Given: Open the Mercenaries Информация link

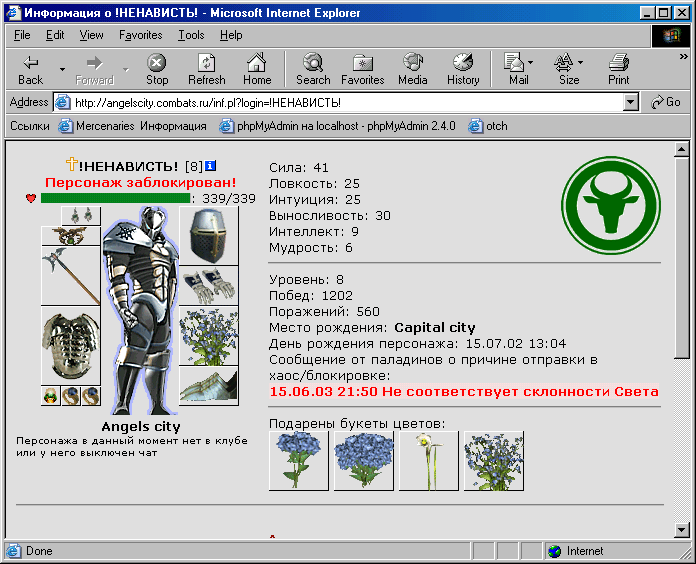Looking at the screenshot, I should (133, 126).
